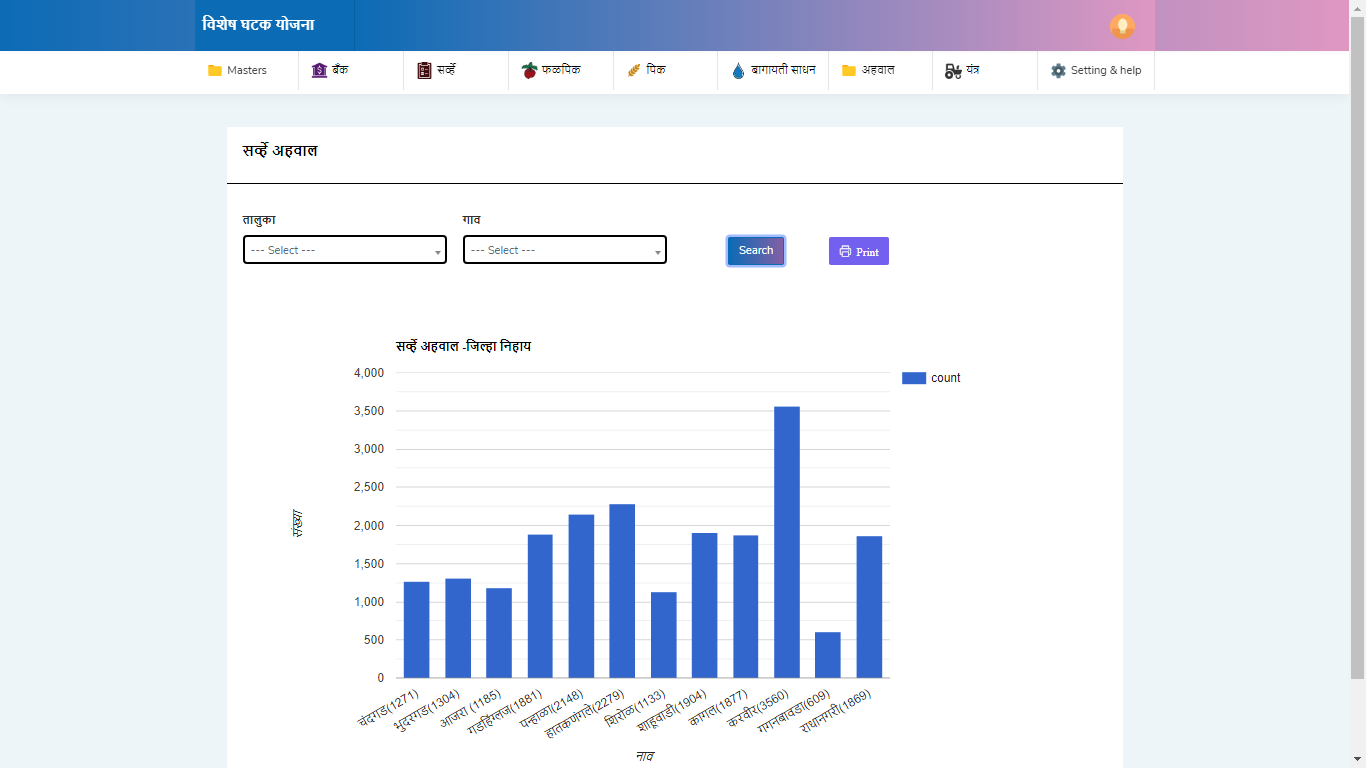
Task: Click the सर्व्हे अहवाल page heading
Action: (280, 151)
